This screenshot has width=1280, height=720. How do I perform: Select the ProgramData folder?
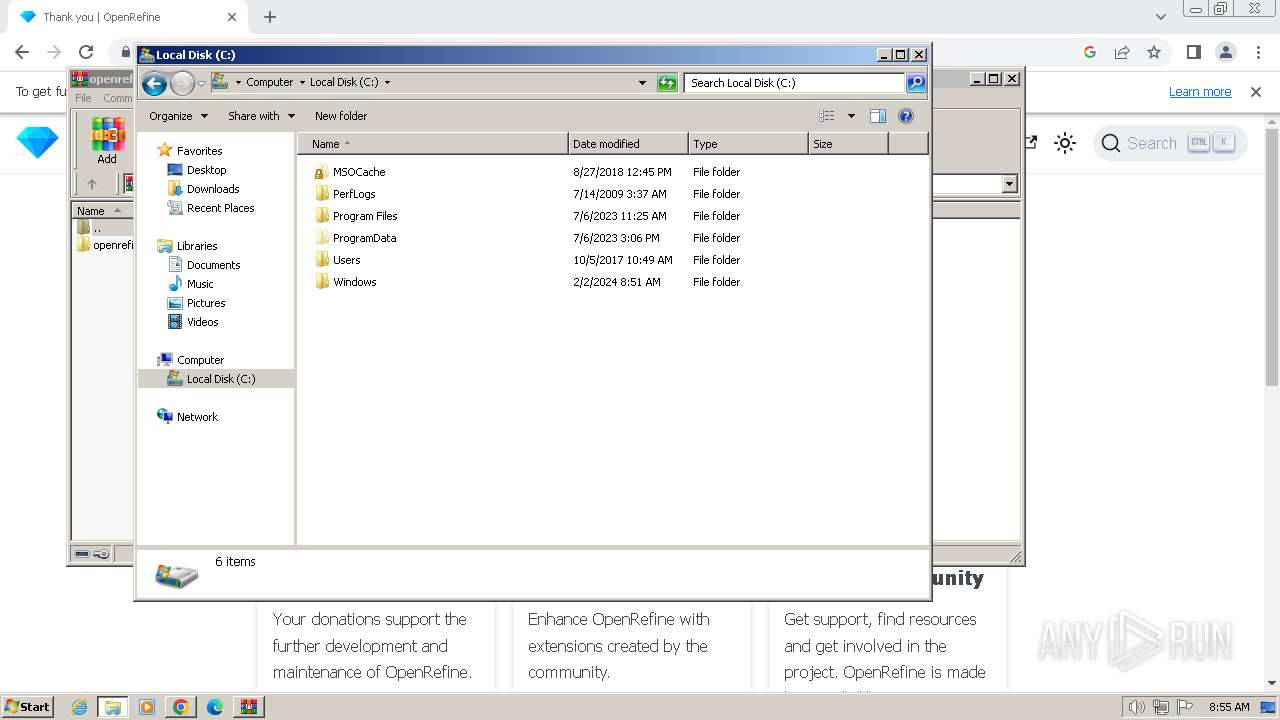pyautogui.click(x=364, y=238)
